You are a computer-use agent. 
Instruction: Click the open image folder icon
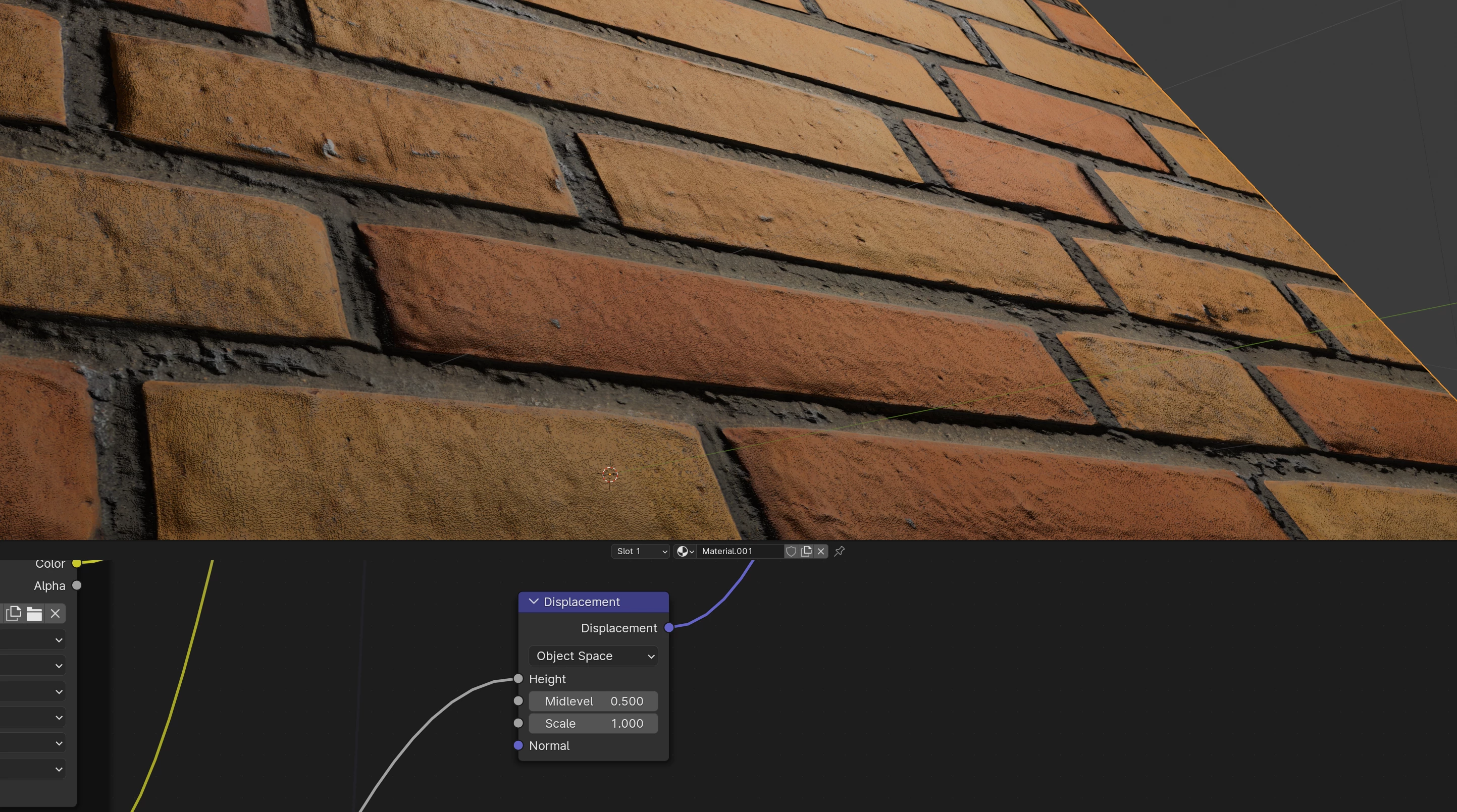34,614
